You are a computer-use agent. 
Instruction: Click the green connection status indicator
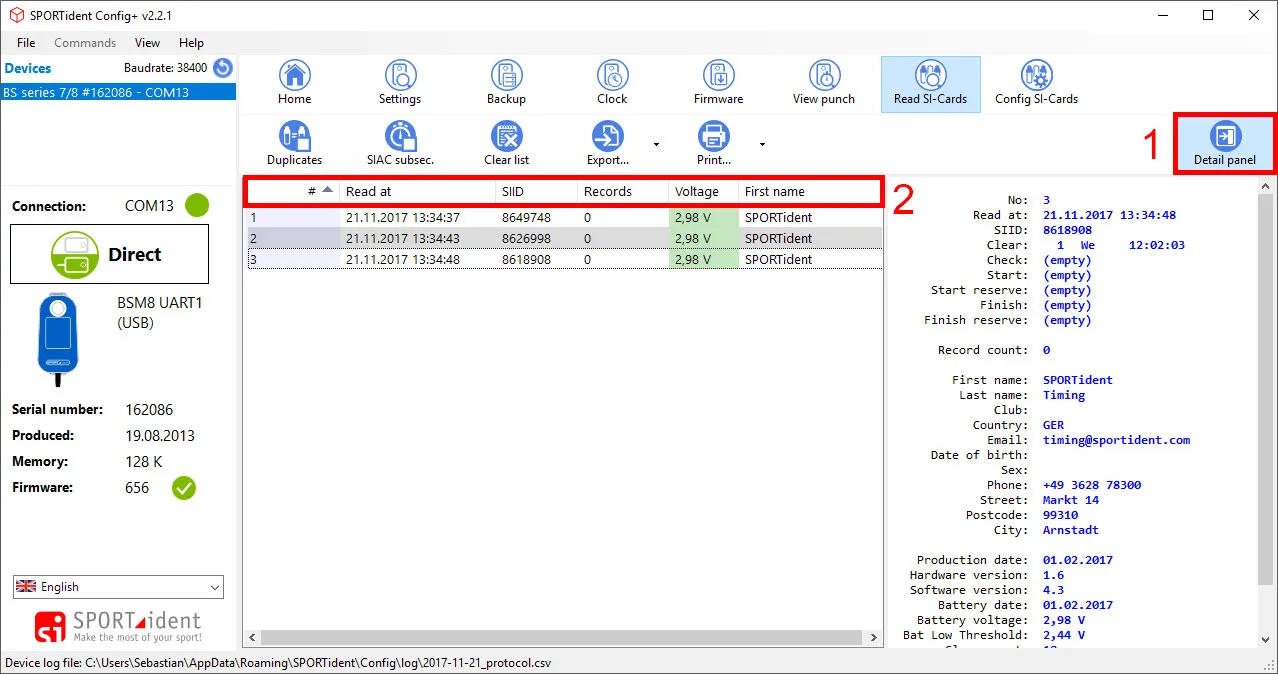tap(197, 206)
